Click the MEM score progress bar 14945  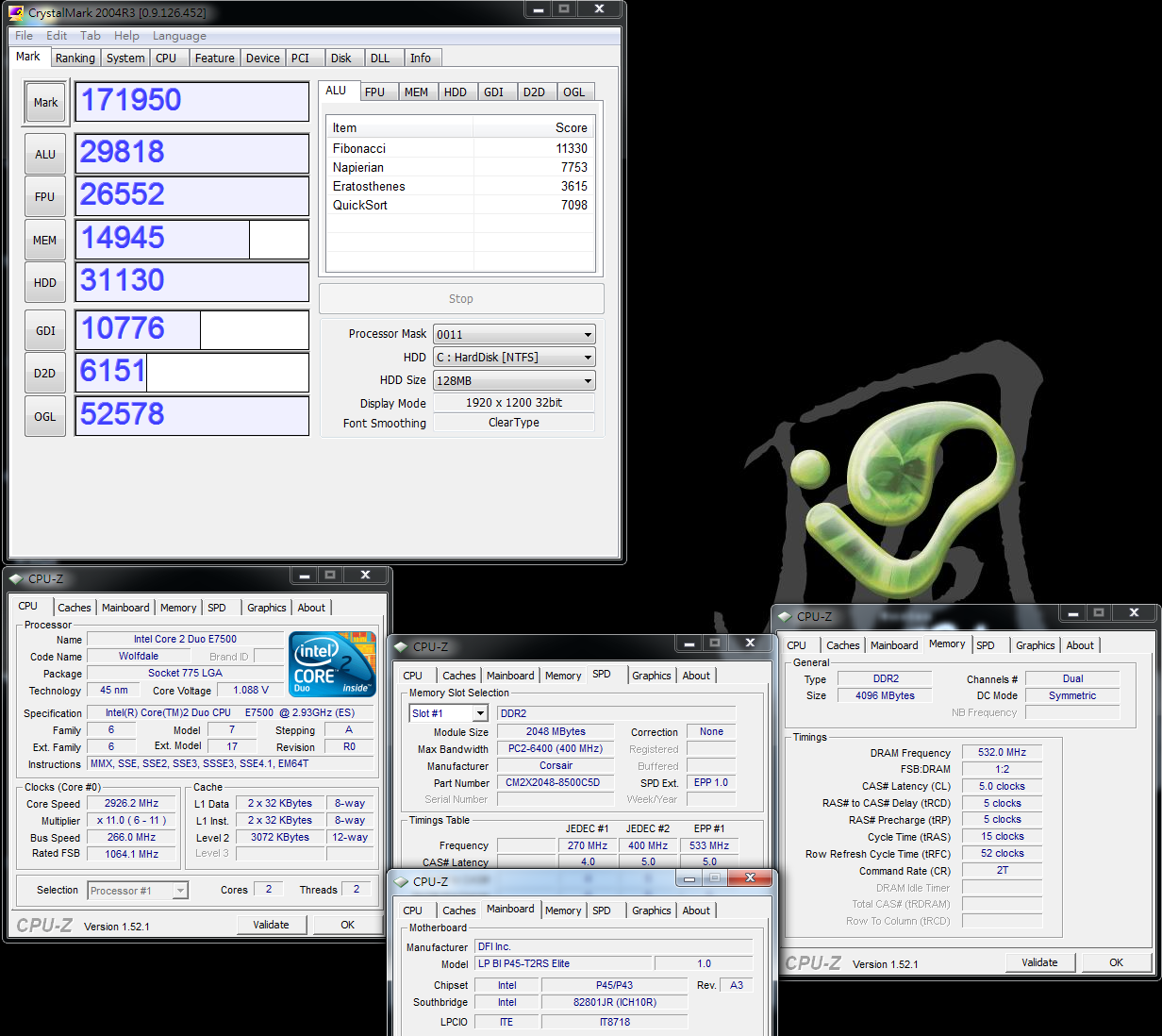[192, 240]
